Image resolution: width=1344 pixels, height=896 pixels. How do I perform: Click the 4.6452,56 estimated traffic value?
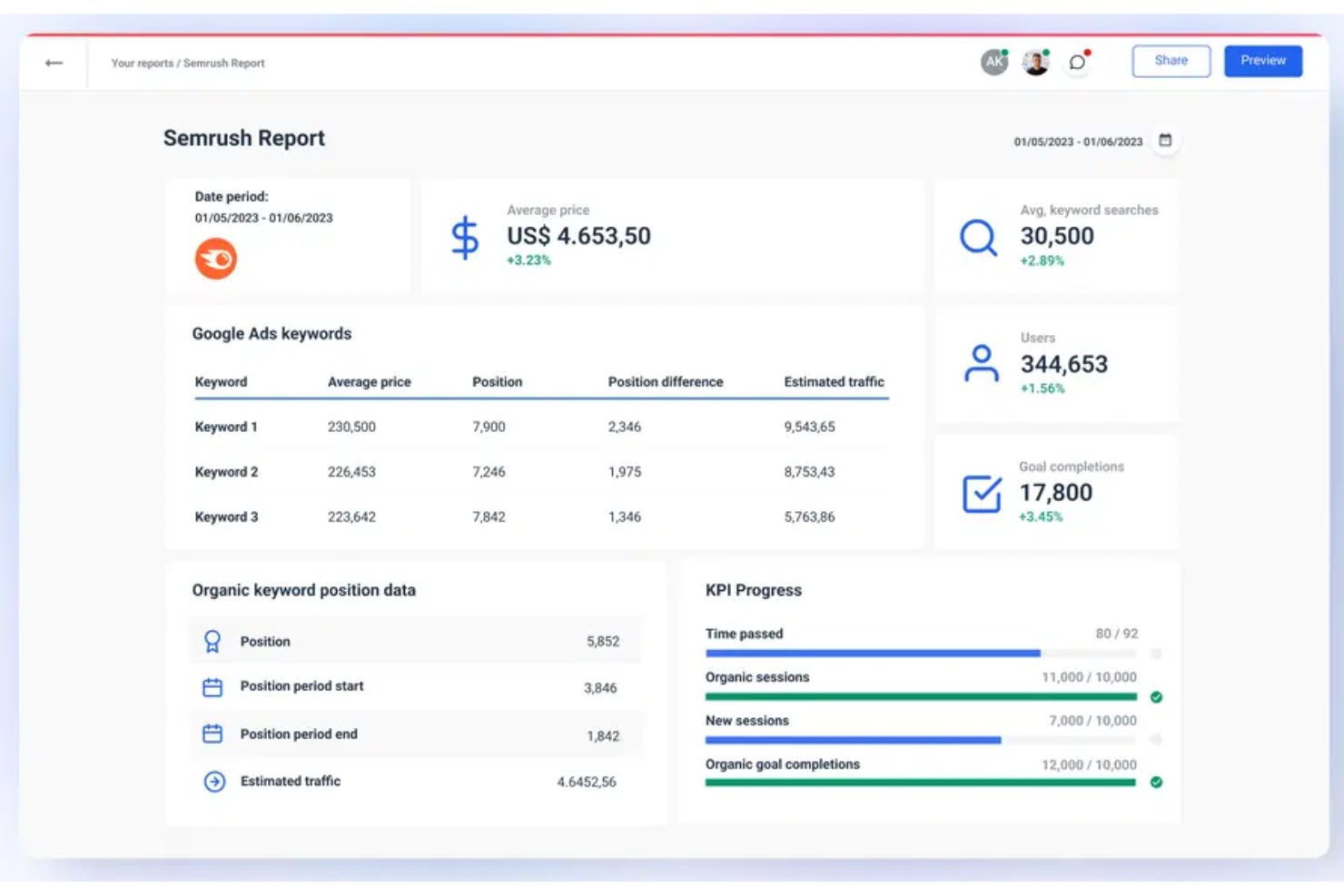click(587, 782)
